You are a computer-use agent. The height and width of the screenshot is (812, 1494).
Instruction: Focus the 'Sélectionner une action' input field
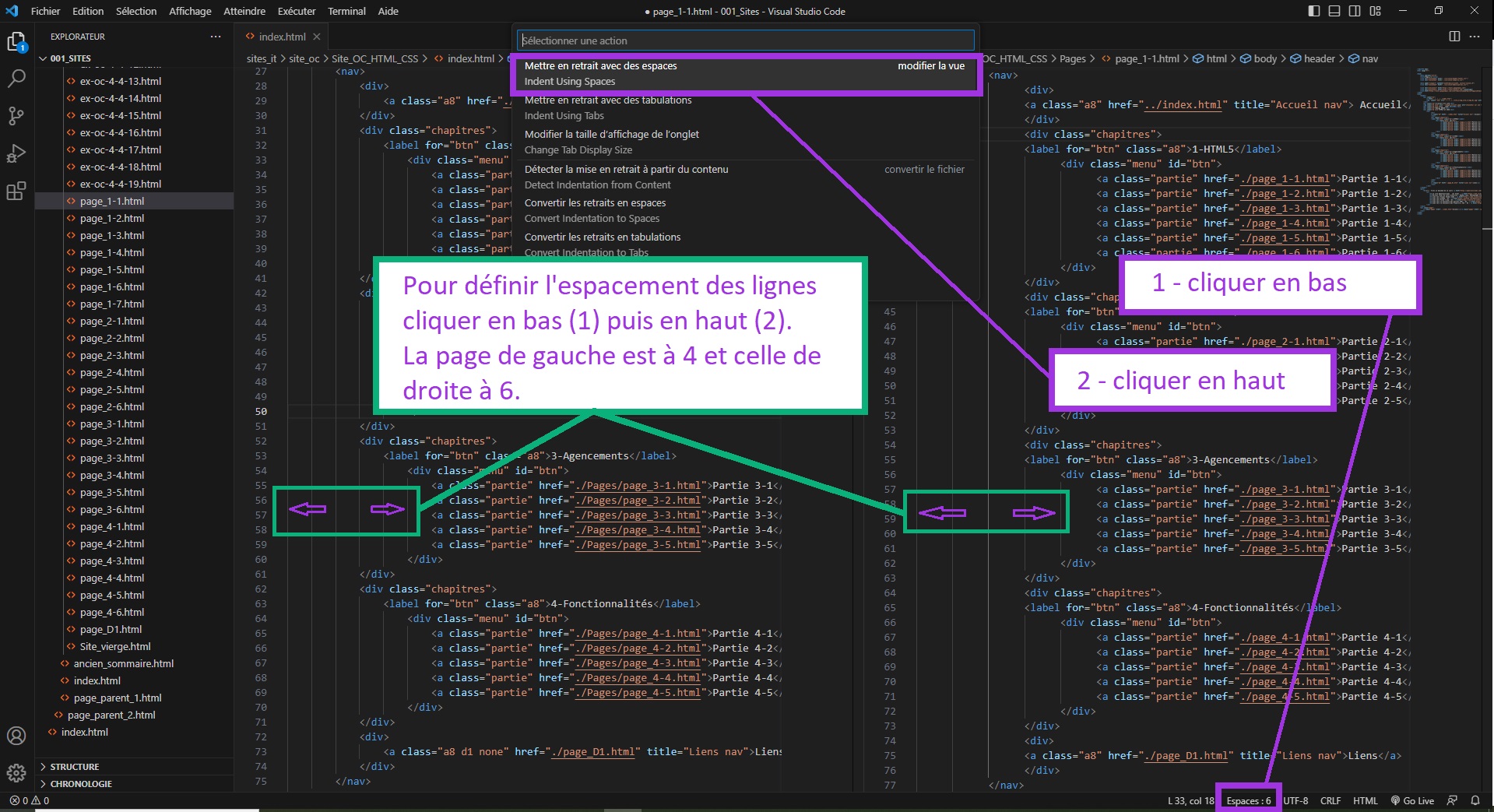[x=745, y=40]
